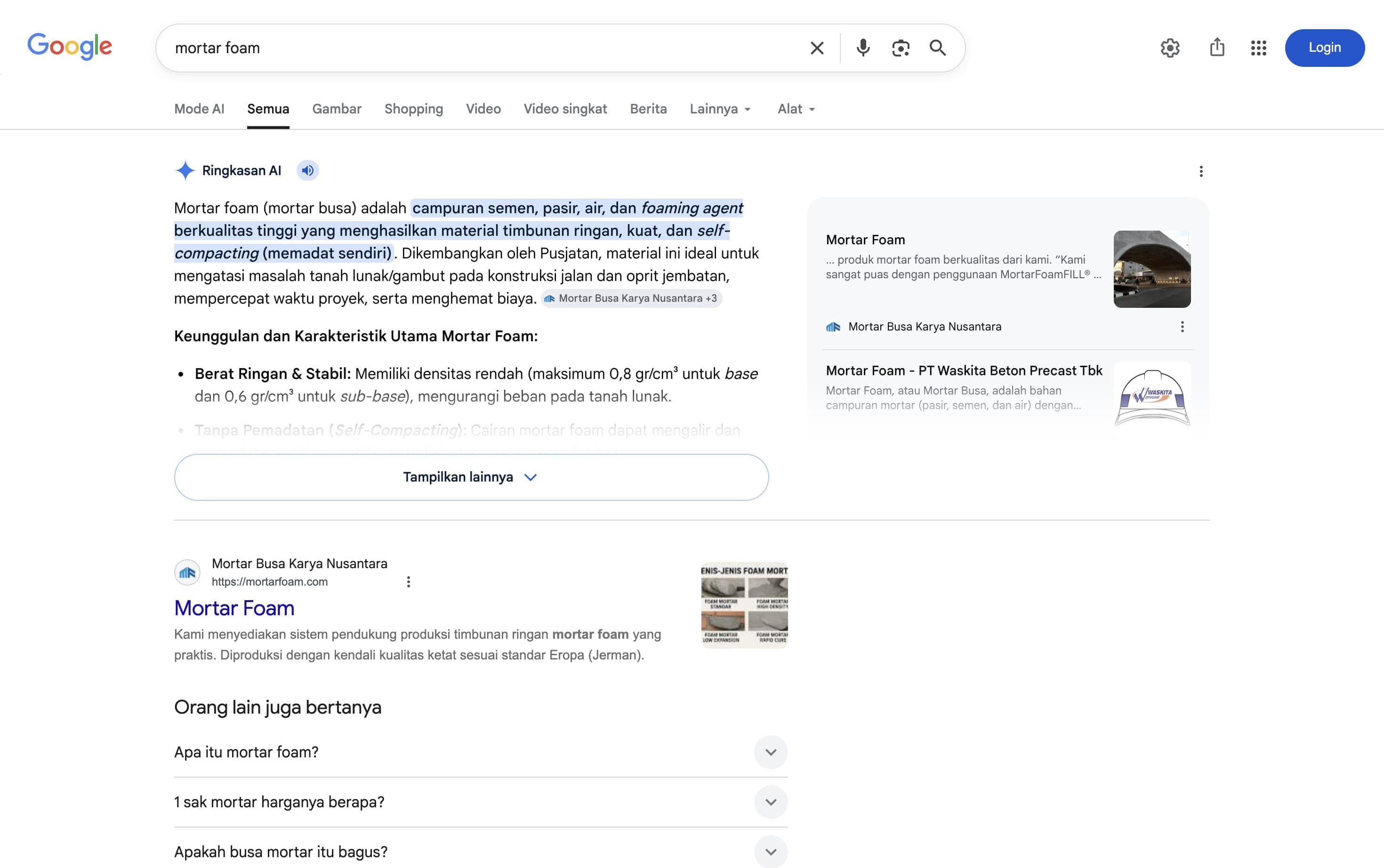This screenshot has width=1384, height=868.
Task: Click Mortar Busa Karya Nusantara site name above URL
Action: [x=299, y=564]
